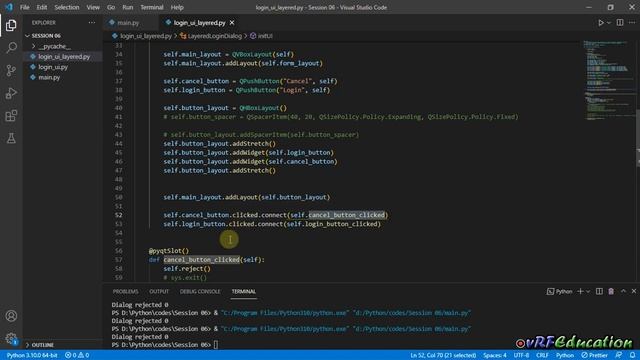Image resolution: width=640 pixels, height=360 pixels.
Task: Open the Testing flask icon
Action: coord(11,138)
